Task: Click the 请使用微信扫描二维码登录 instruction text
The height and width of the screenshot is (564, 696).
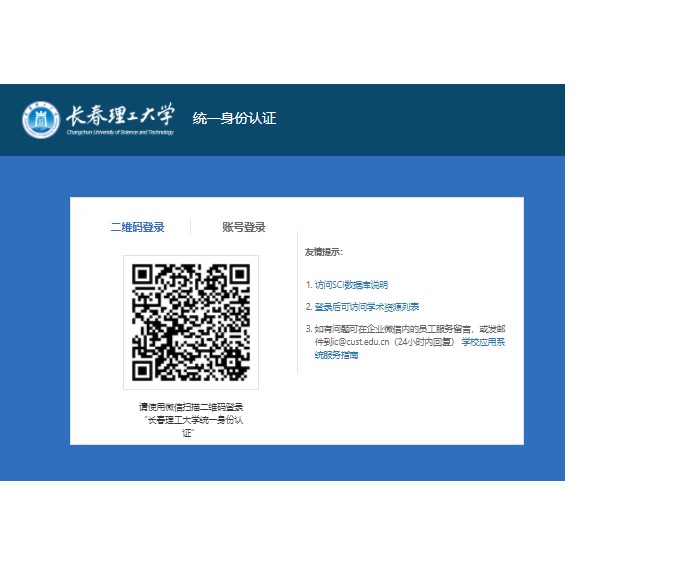Action: pyautogui.click(x=191, y=407)
